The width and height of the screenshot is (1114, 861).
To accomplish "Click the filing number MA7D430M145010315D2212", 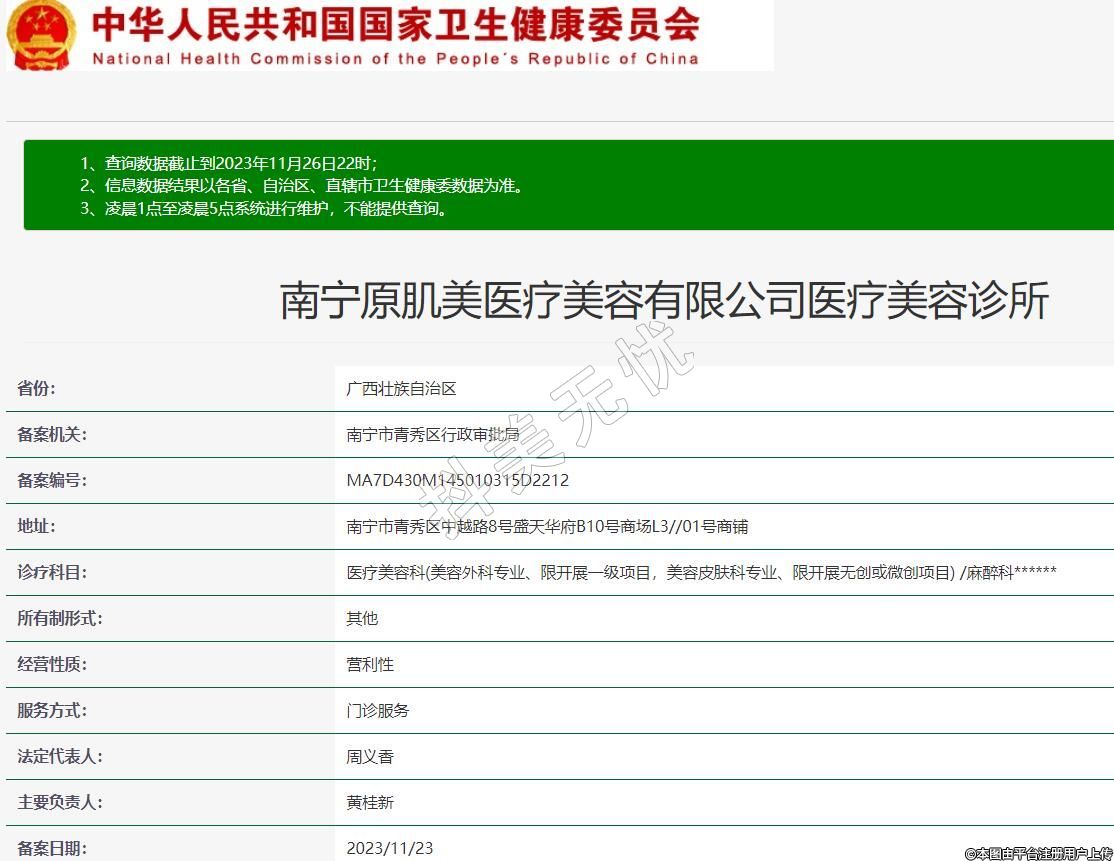I will 457,480.
